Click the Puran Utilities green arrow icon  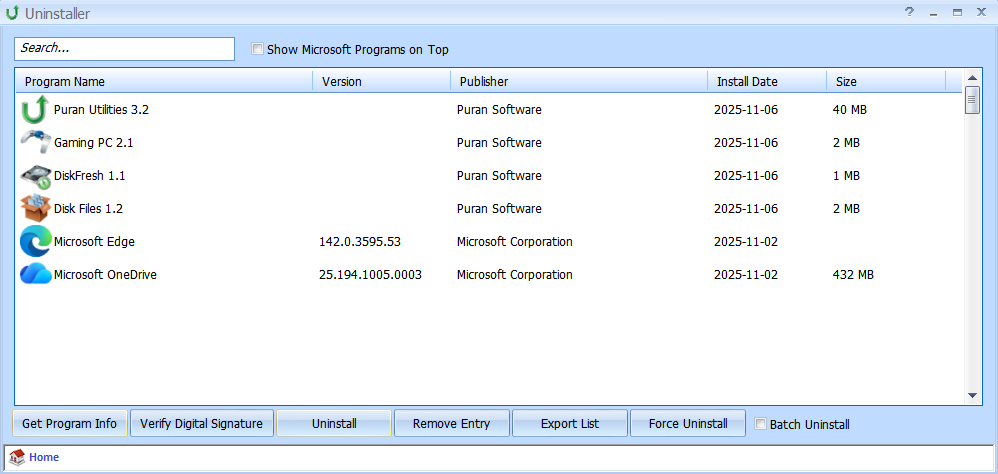[x=35, y=110]
